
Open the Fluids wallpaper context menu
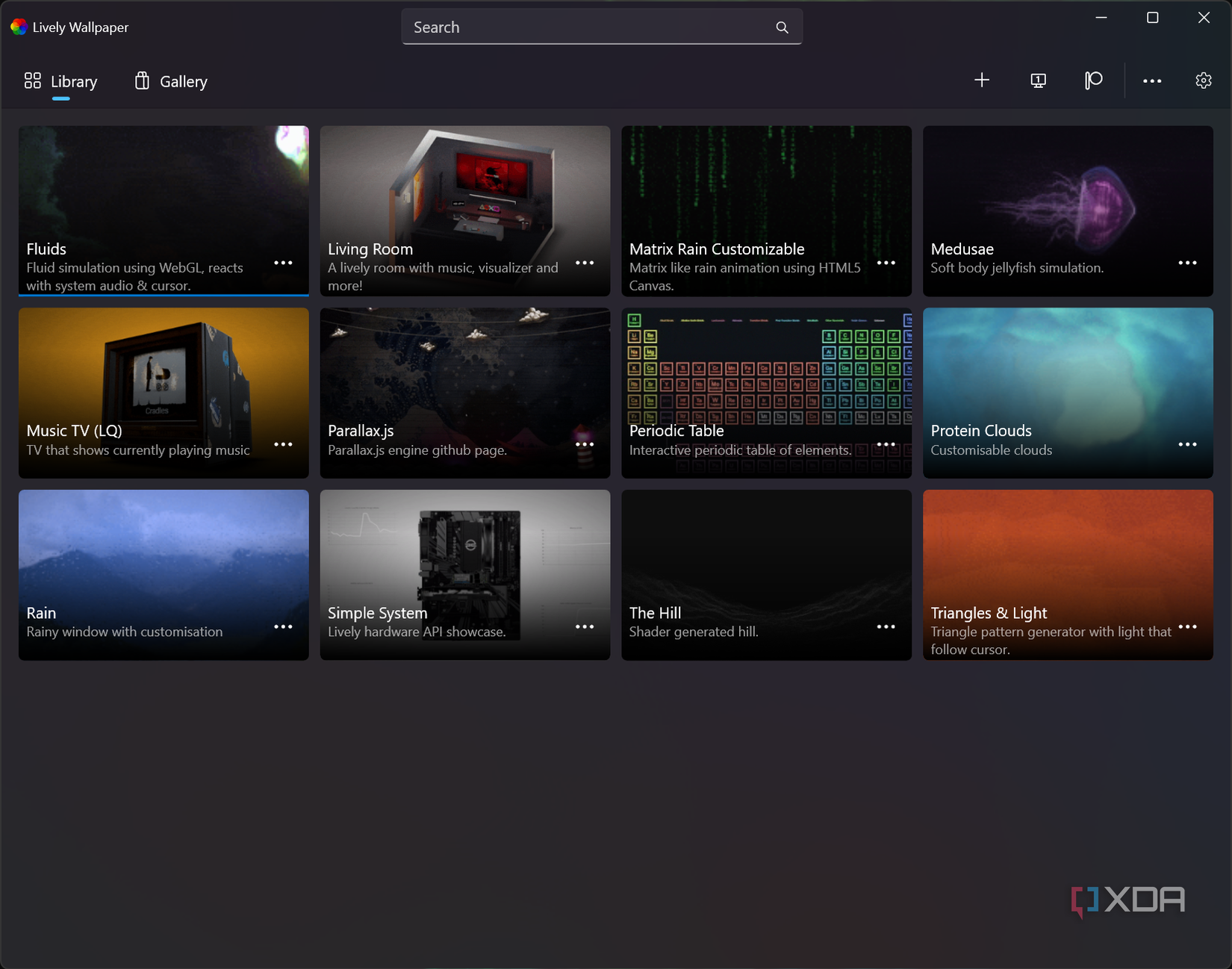click(283, 262)
